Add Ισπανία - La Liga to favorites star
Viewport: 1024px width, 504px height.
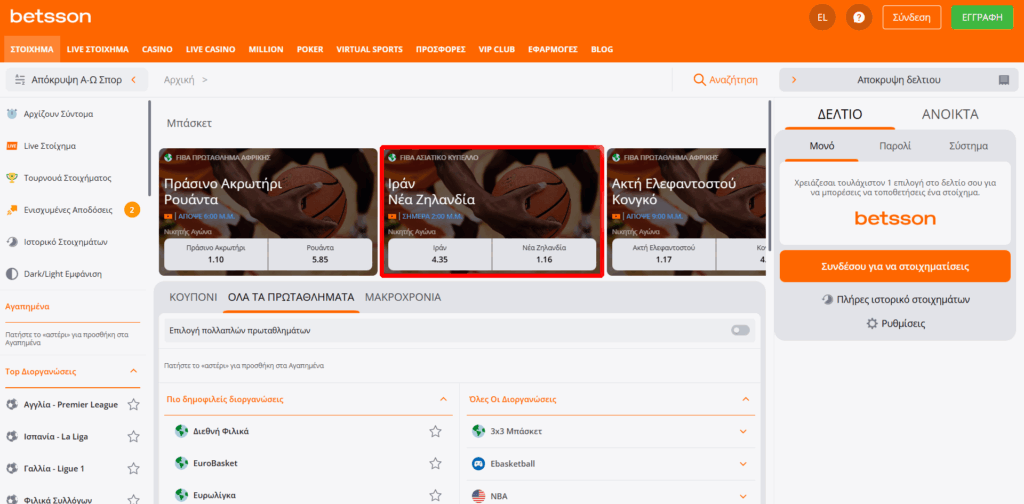pyautogui.click(x=133, y=436)
